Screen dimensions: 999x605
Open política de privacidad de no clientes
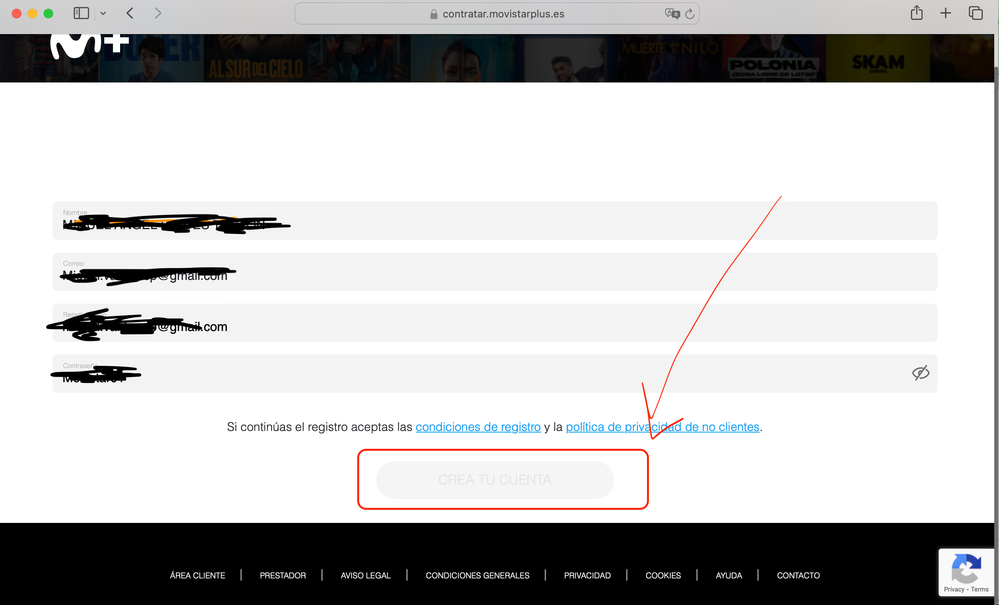(x=663, y=426)
